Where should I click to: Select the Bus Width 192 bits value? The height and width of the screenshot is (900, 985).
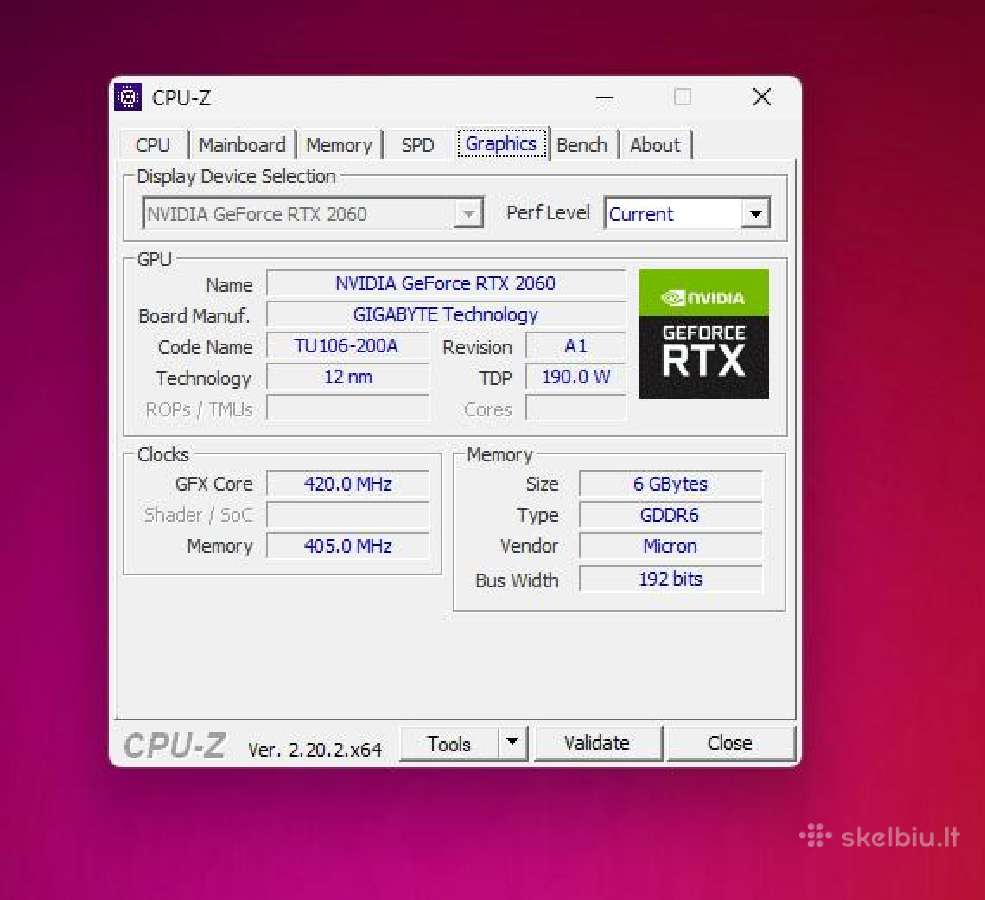pos(670,578)
